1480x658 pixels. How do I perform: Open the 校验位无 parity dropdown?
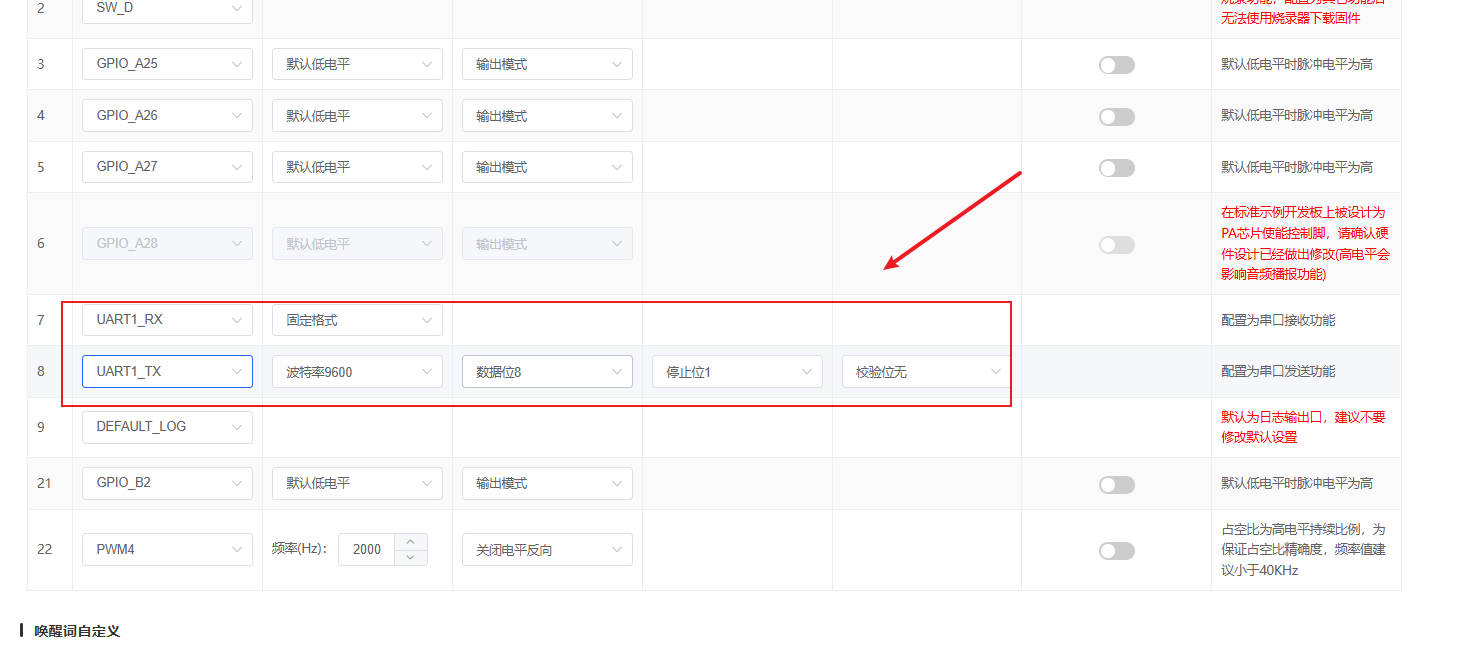click(x=925, y=372)
